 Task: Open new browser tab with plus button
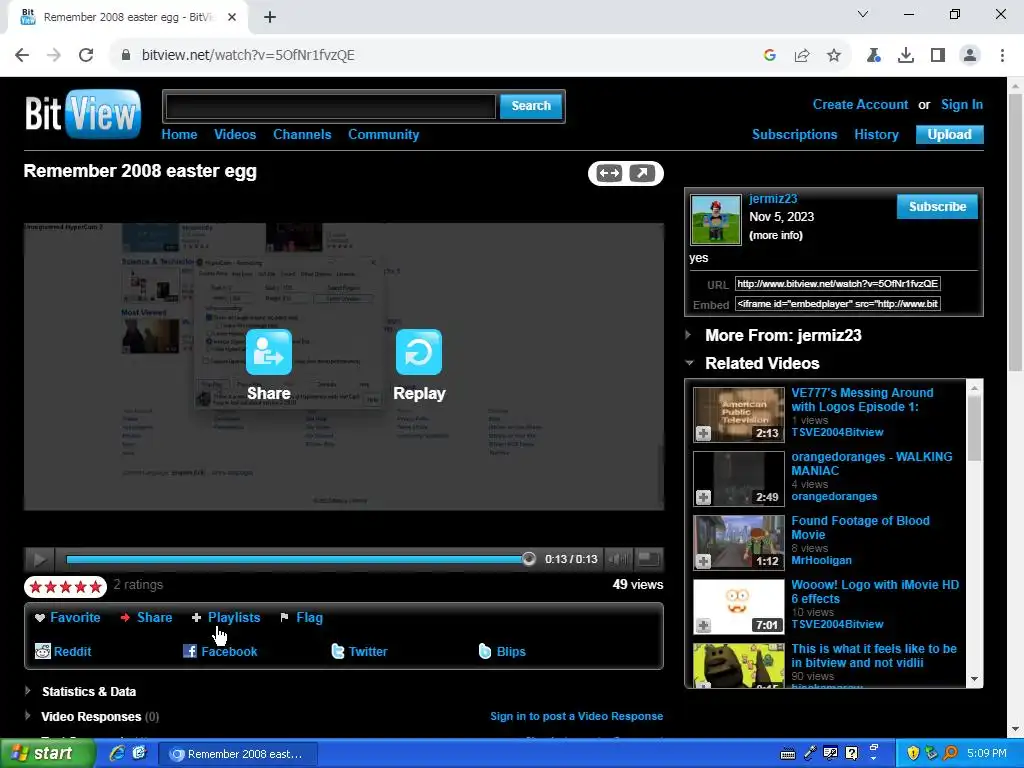(270, 17)
